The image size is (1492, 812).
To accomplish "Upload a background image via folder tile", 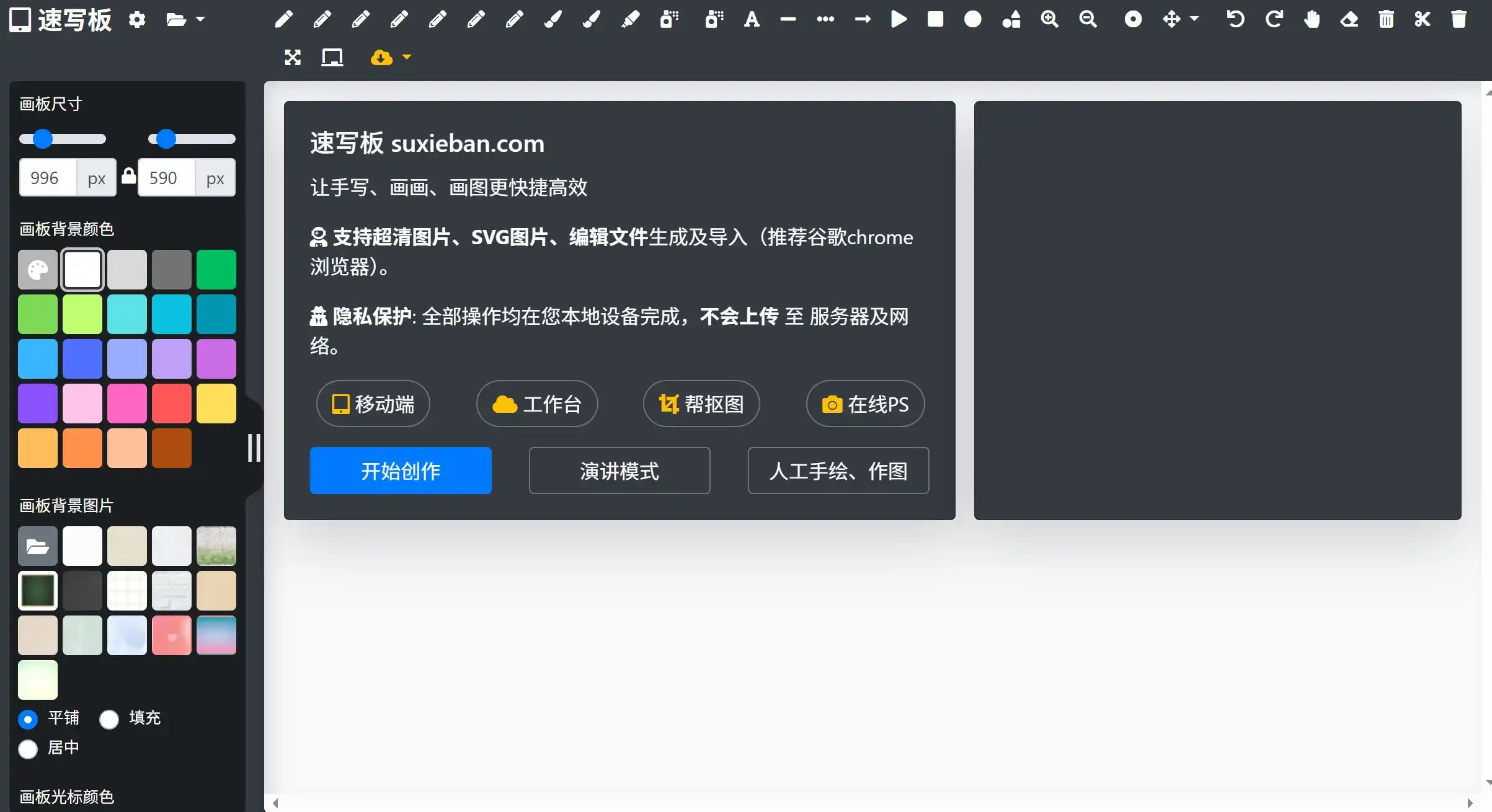I will coord(38,546).
